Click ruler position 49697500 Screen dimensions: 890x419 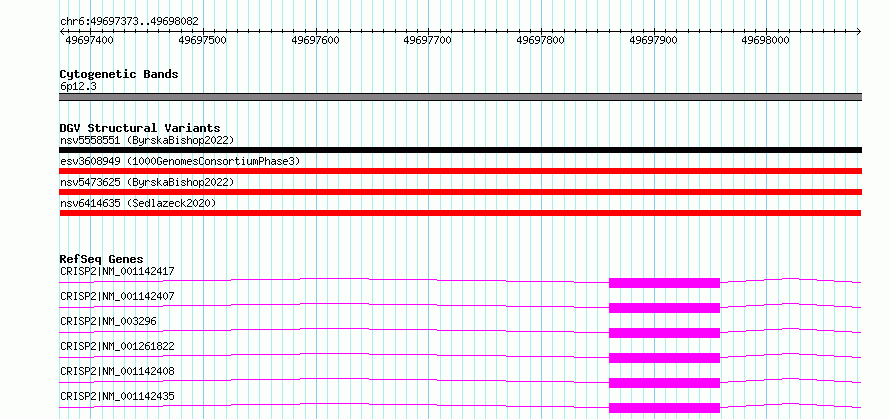click(x=203, y=40)
